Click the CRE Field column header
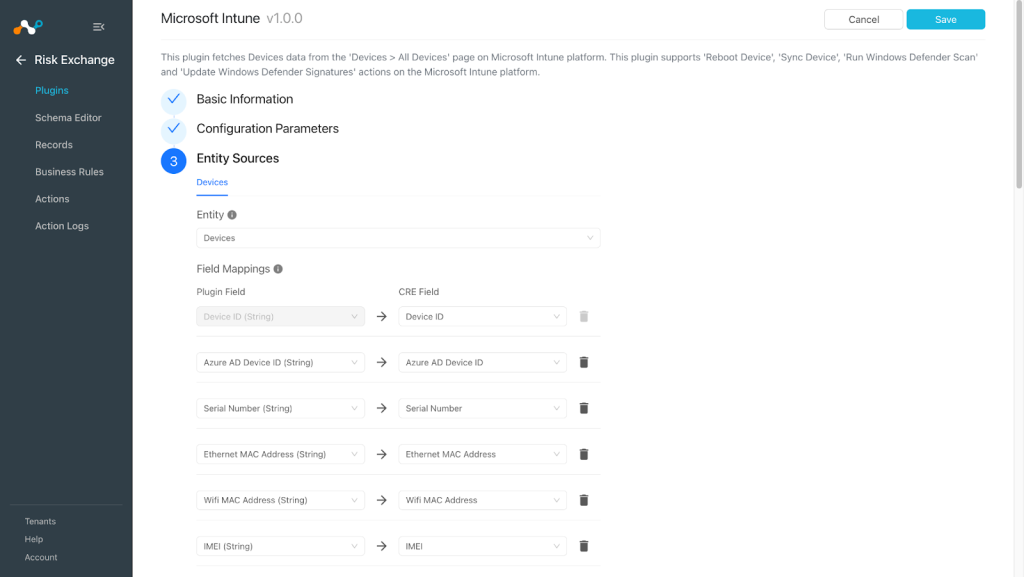 coord(419,292)
